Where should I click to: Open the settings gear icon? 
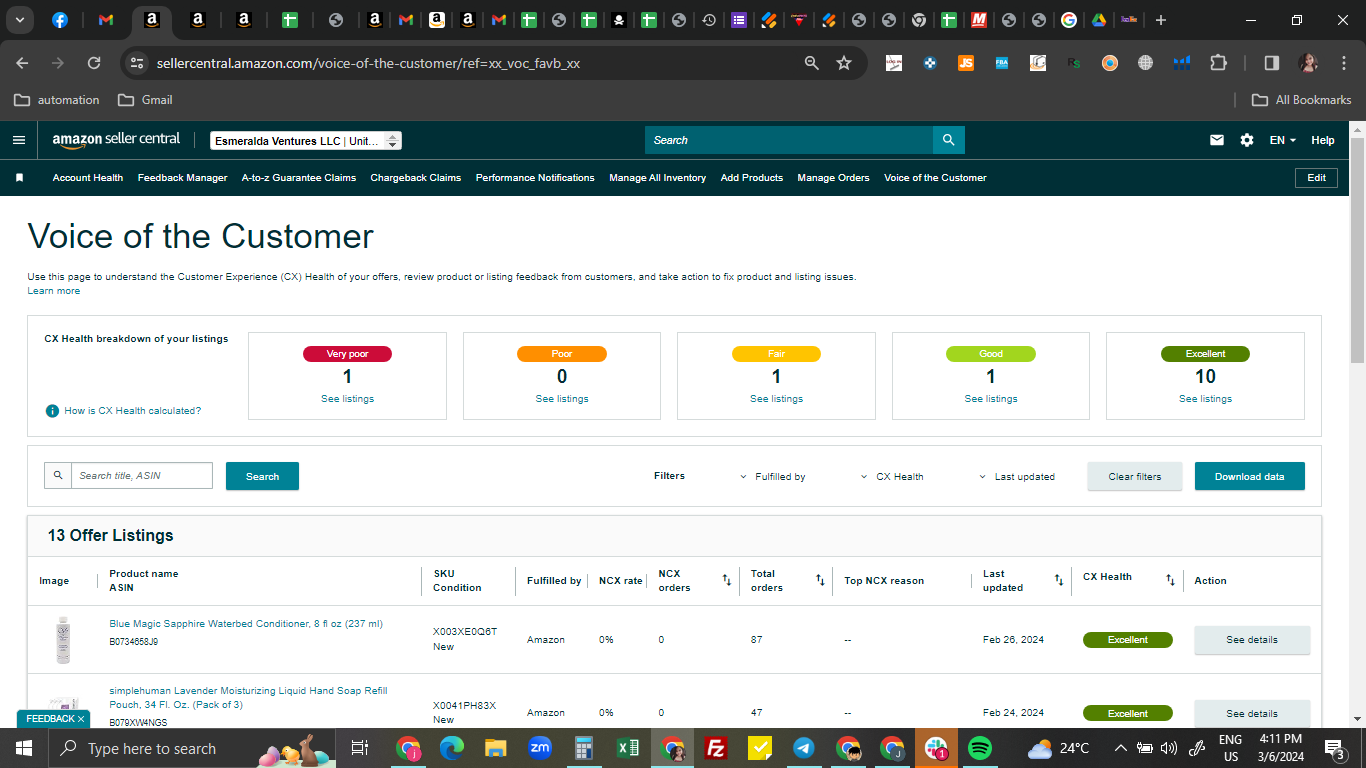point(1247,140)
